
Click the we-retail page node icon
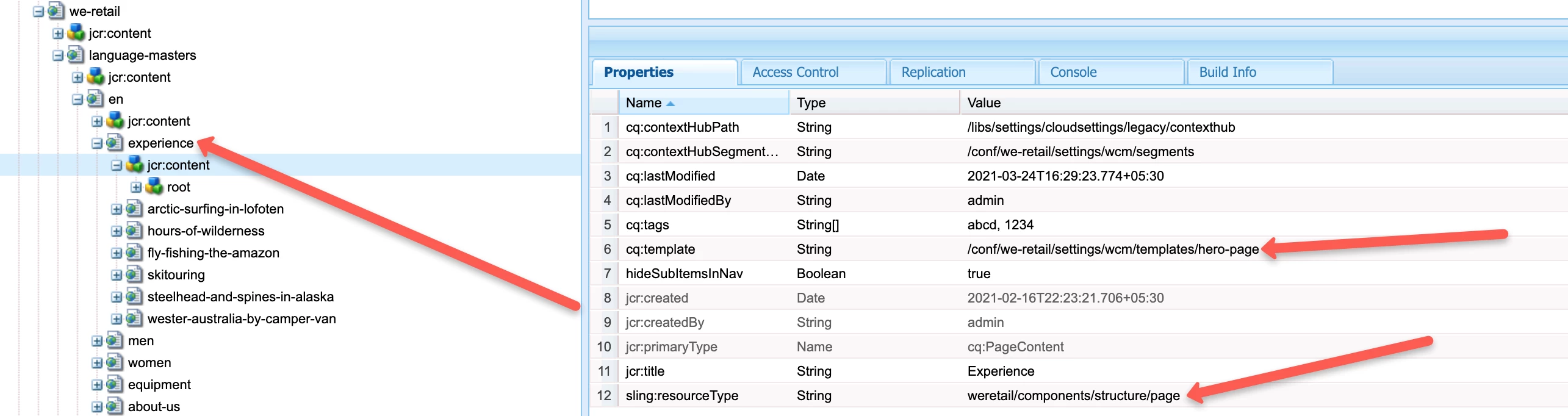point(56,11)
